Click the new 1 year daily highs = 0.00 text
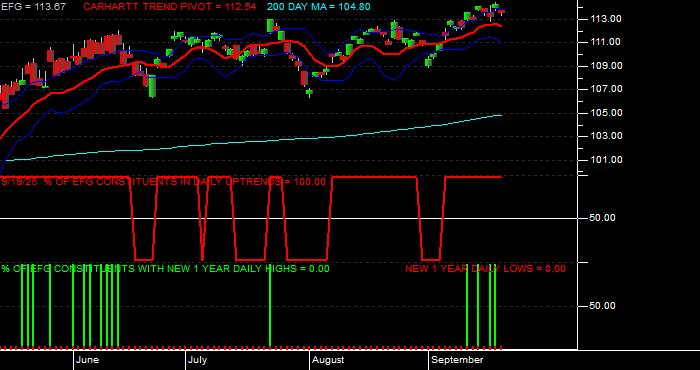The width and height of the screenshot is (700, 370). click(x=165, y=269)
